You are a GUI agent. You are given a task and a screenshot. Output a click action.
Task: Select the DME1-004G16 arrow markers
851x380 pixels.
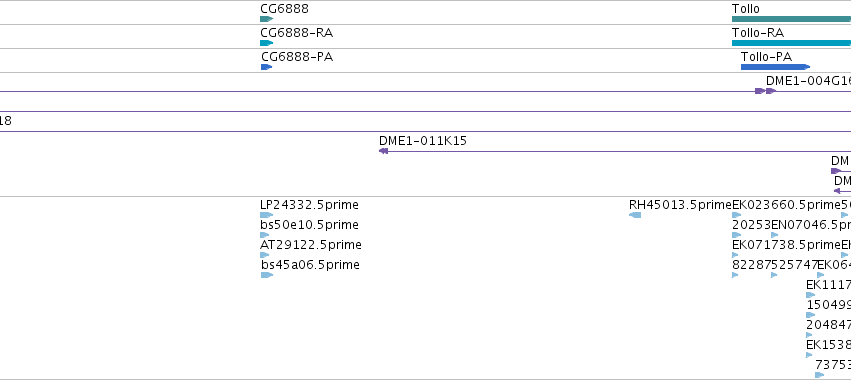[x=766, y=91]
